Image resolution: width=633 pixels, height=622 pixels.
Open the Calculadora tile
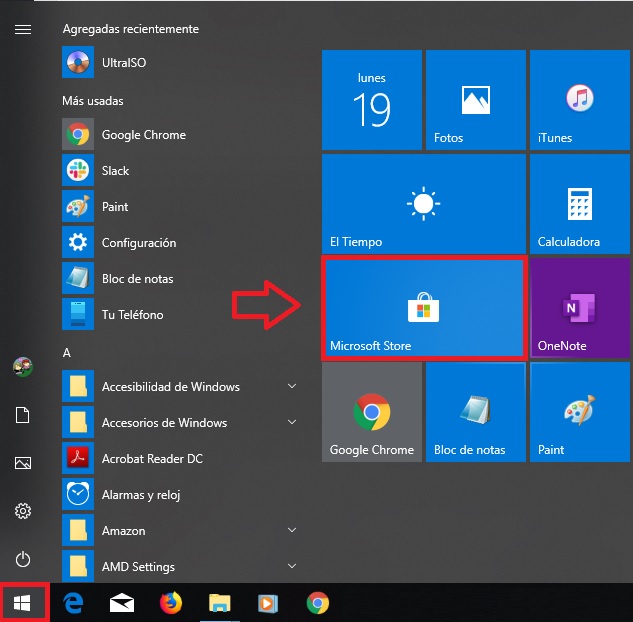(x=579, y=204)
